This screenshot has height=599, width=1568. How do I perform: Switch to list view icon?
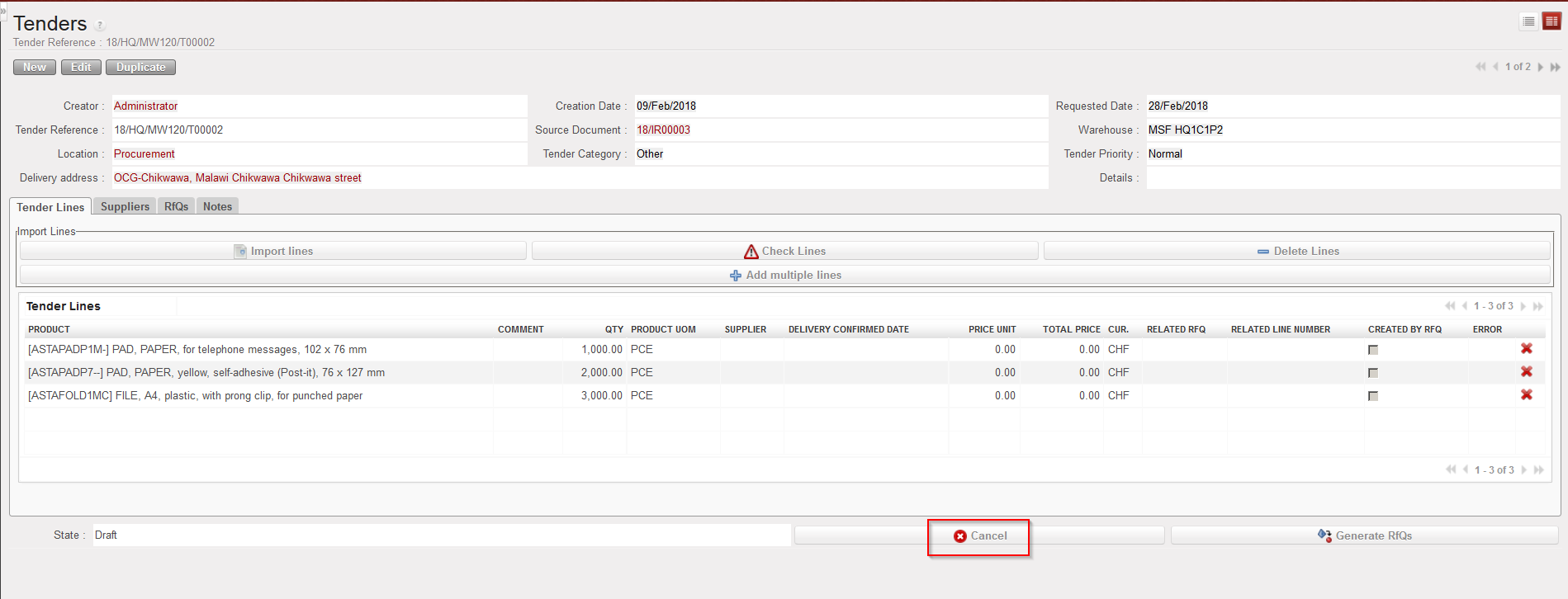[x=1528, y=21]
